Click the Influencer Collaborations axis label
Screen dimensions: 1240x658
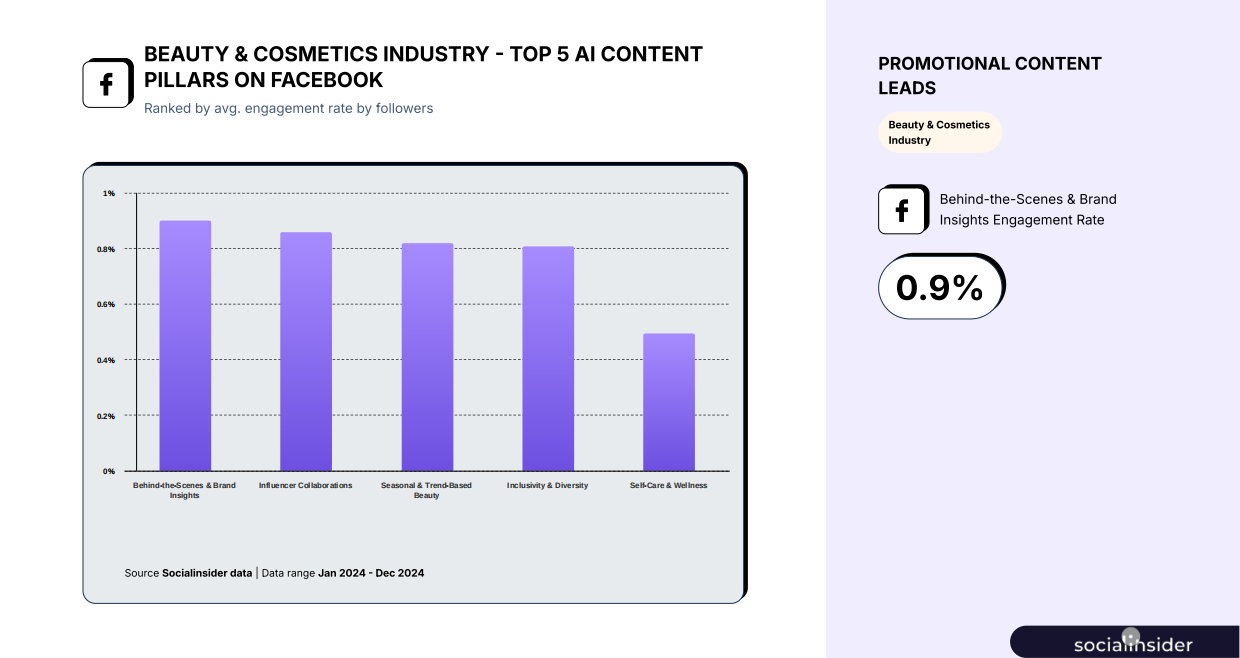(x=306, y=485)
